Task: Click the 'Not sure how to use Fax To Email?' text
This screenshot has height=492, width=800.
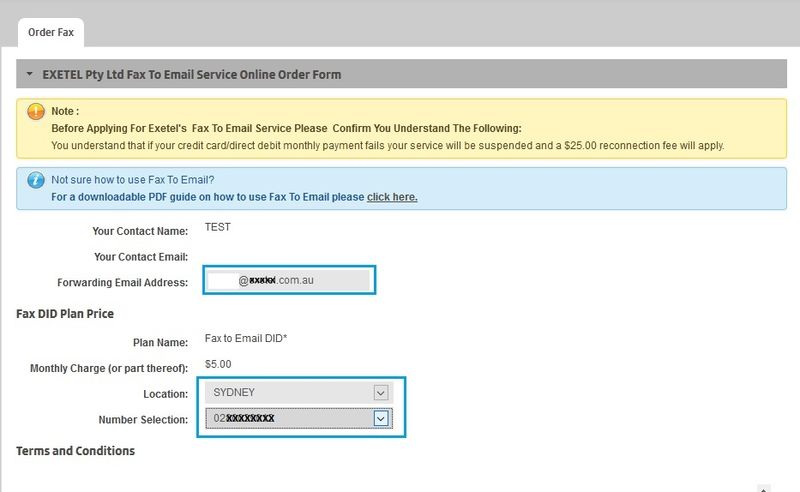Action: pyautogui.click(x=133, y=180)
